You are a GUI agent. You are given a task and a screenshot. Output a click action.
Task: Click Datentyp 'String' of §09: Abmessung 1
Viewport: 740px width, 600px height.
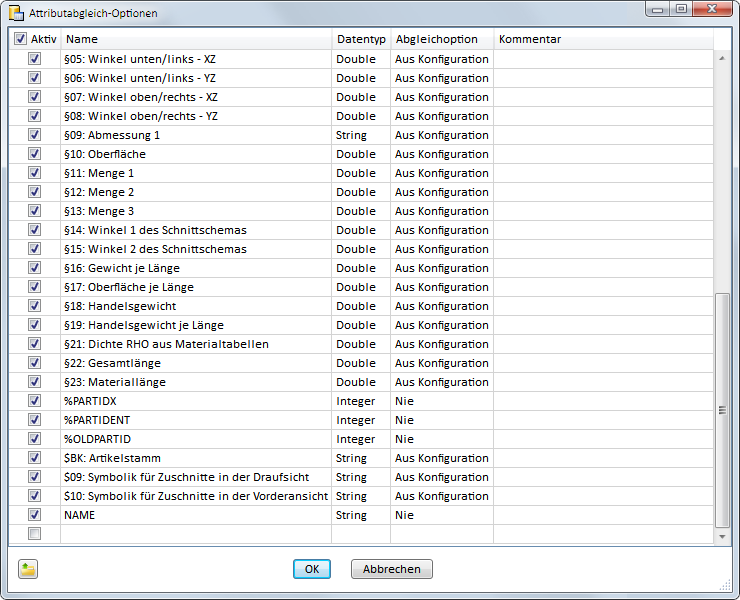pyautogui.click(x=361, y=135)
